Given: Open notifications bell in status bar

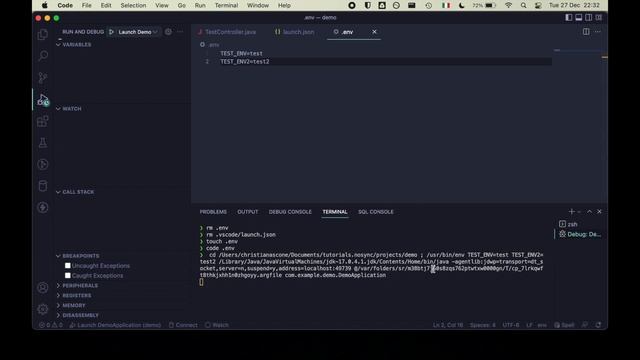Looking at the screenshot, I should point(598,325).
